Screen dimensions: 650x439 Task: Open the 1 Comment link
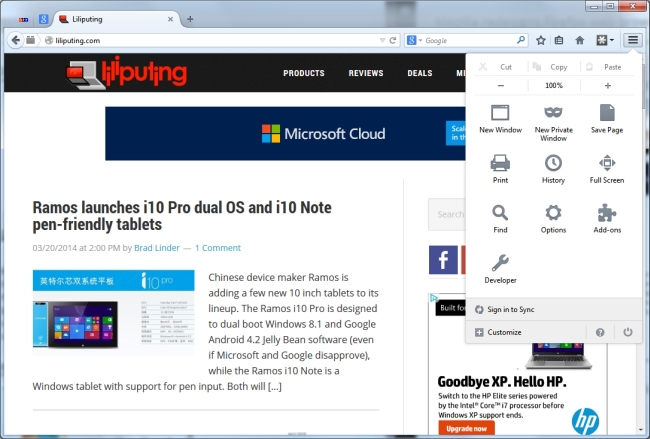[218, 248]
